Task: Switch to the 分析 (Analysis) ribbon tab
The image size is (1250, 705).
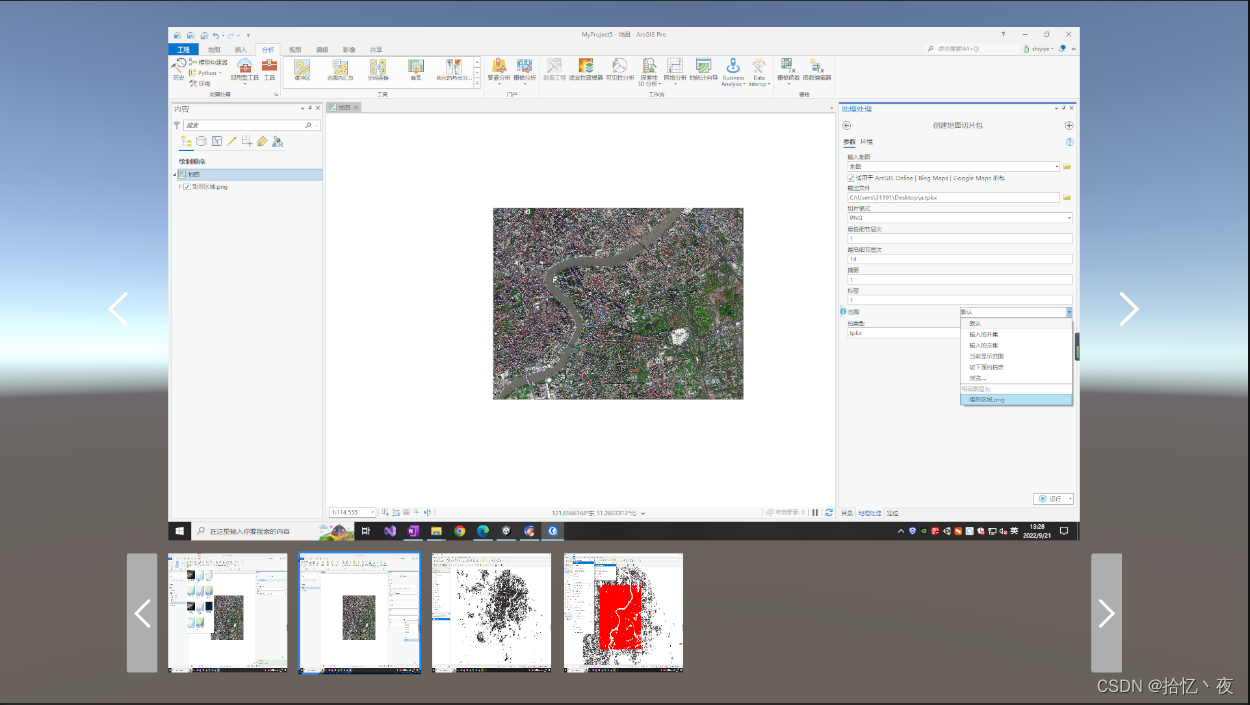Action: (267, 49)
